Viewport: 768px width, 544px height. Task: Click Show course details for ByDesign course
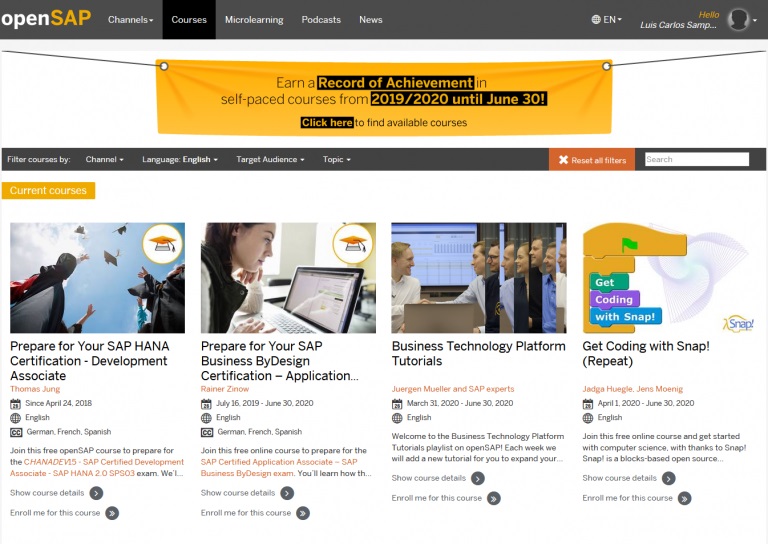pyautogui.click(x=238, y=493)
